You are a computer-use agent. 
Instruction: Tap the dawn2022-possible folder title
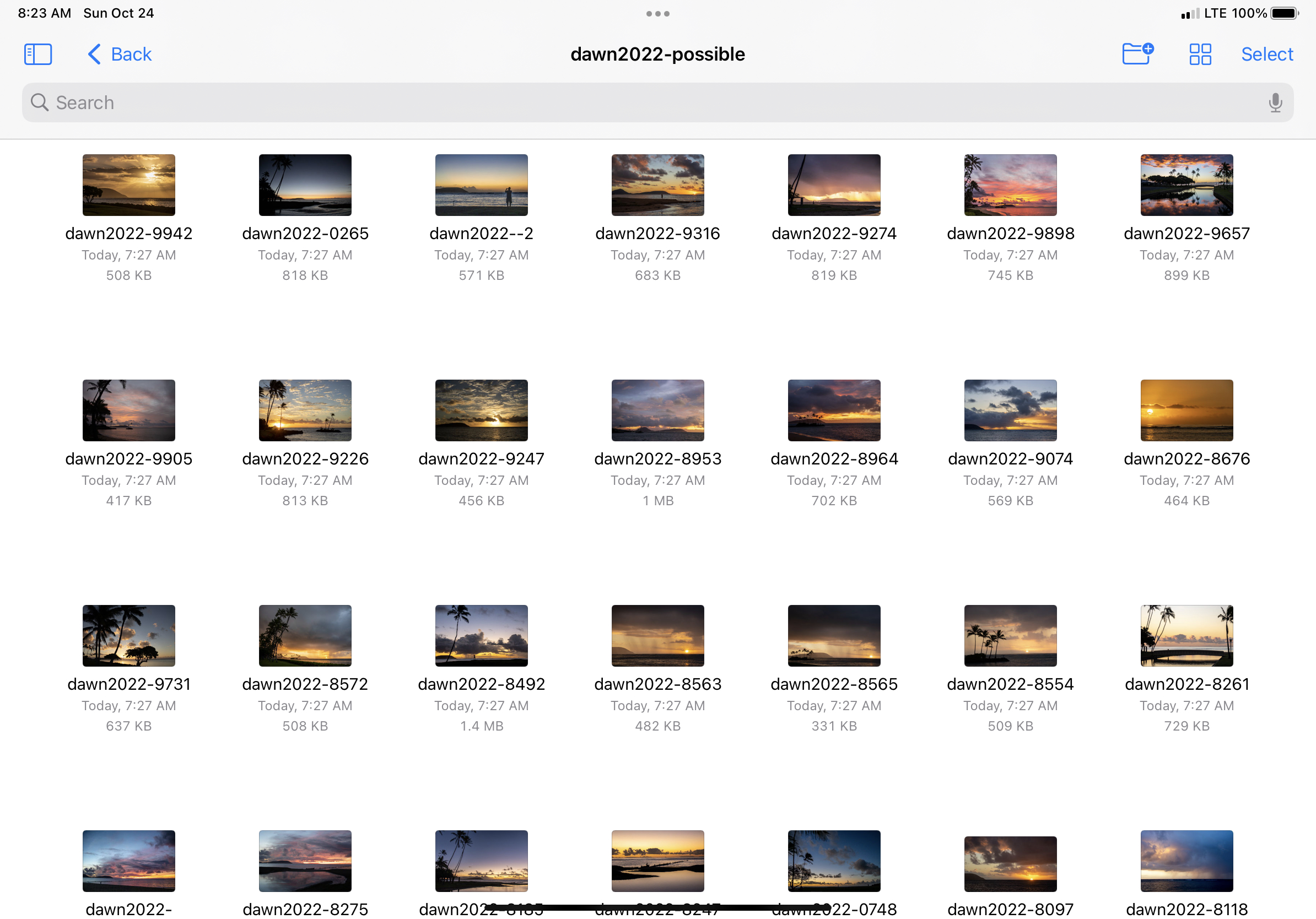[x=657, y=54]
